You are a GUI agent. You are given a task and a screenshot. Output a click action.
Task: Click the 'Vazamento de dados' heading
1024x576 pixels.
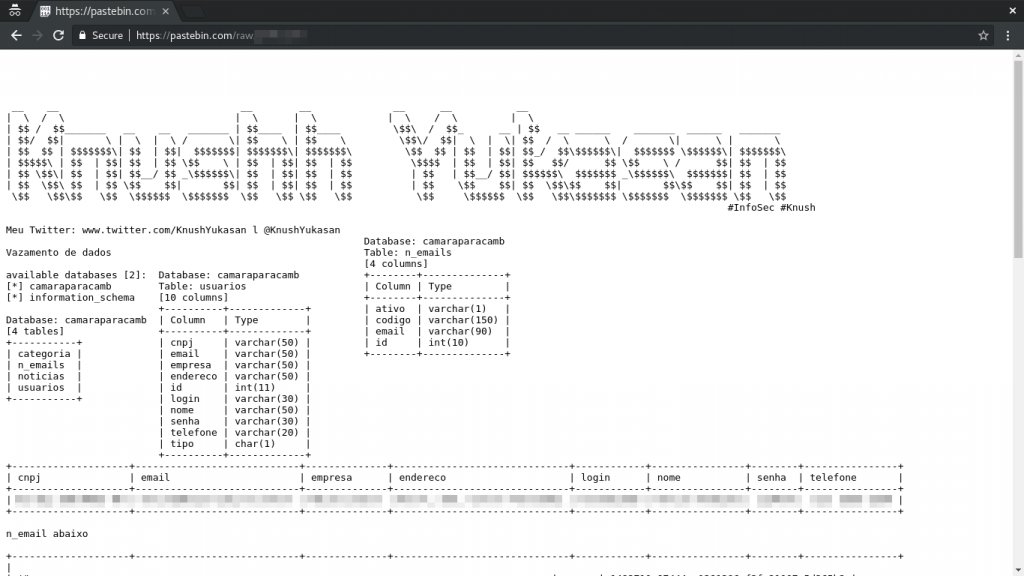59,252
